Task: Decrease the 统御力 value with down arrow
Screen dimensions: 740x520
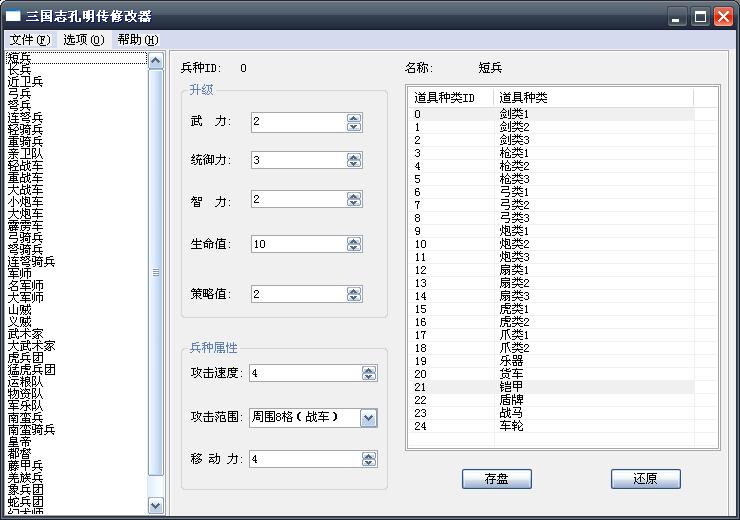Action: click(354, 165)
